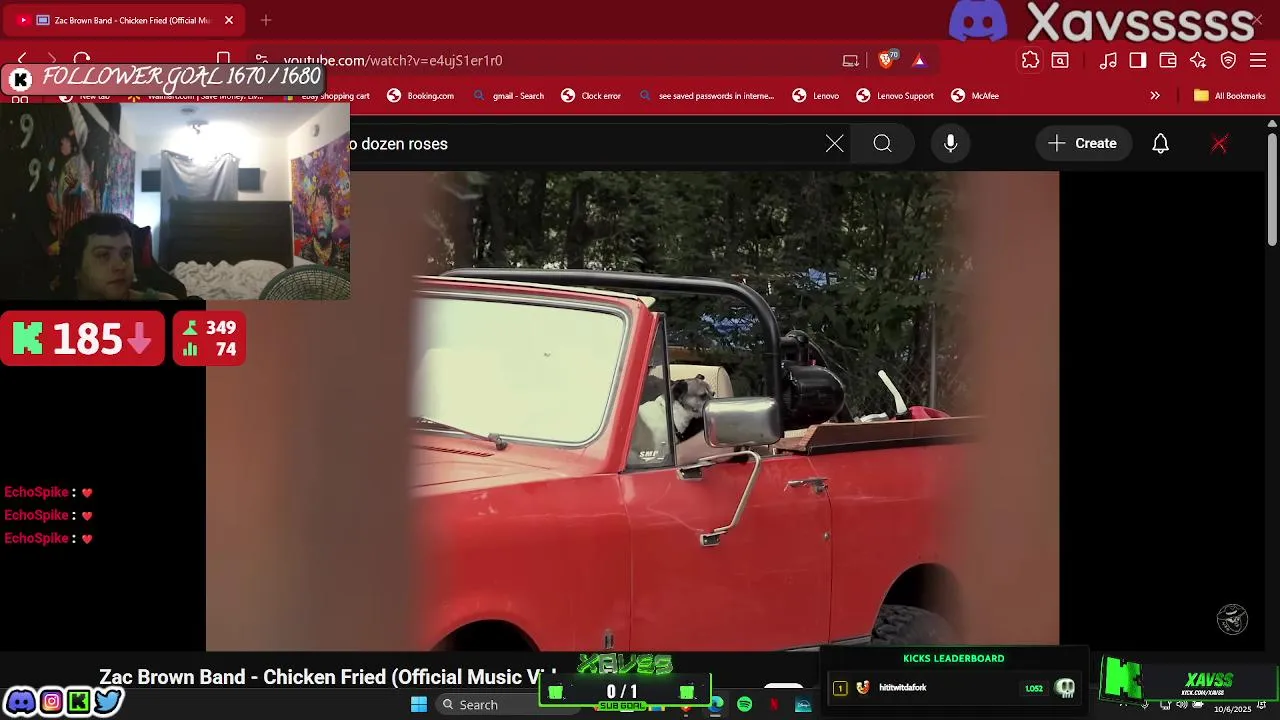Viewport: 1280px width, 720px height.
Task: Open Netflix from the taskbar
Action: coord(774,704)
